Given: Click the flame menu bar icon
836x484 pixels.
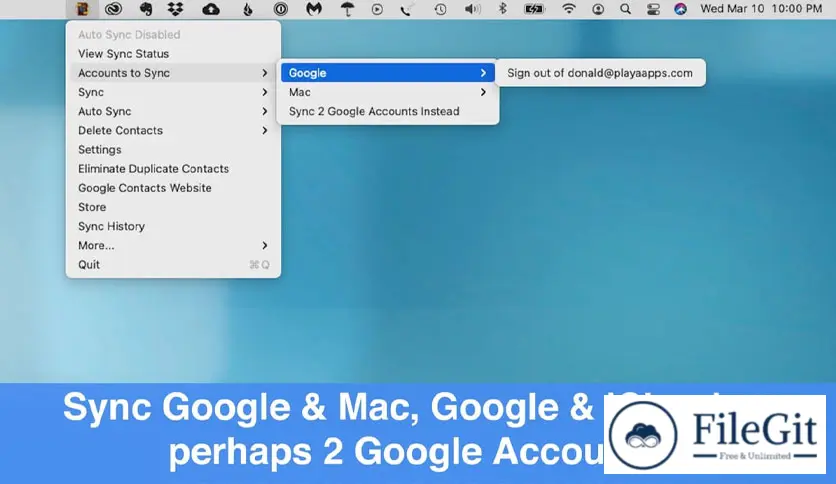Looking at the screenshot, I should pyautogui.click(x=247, y=9).
